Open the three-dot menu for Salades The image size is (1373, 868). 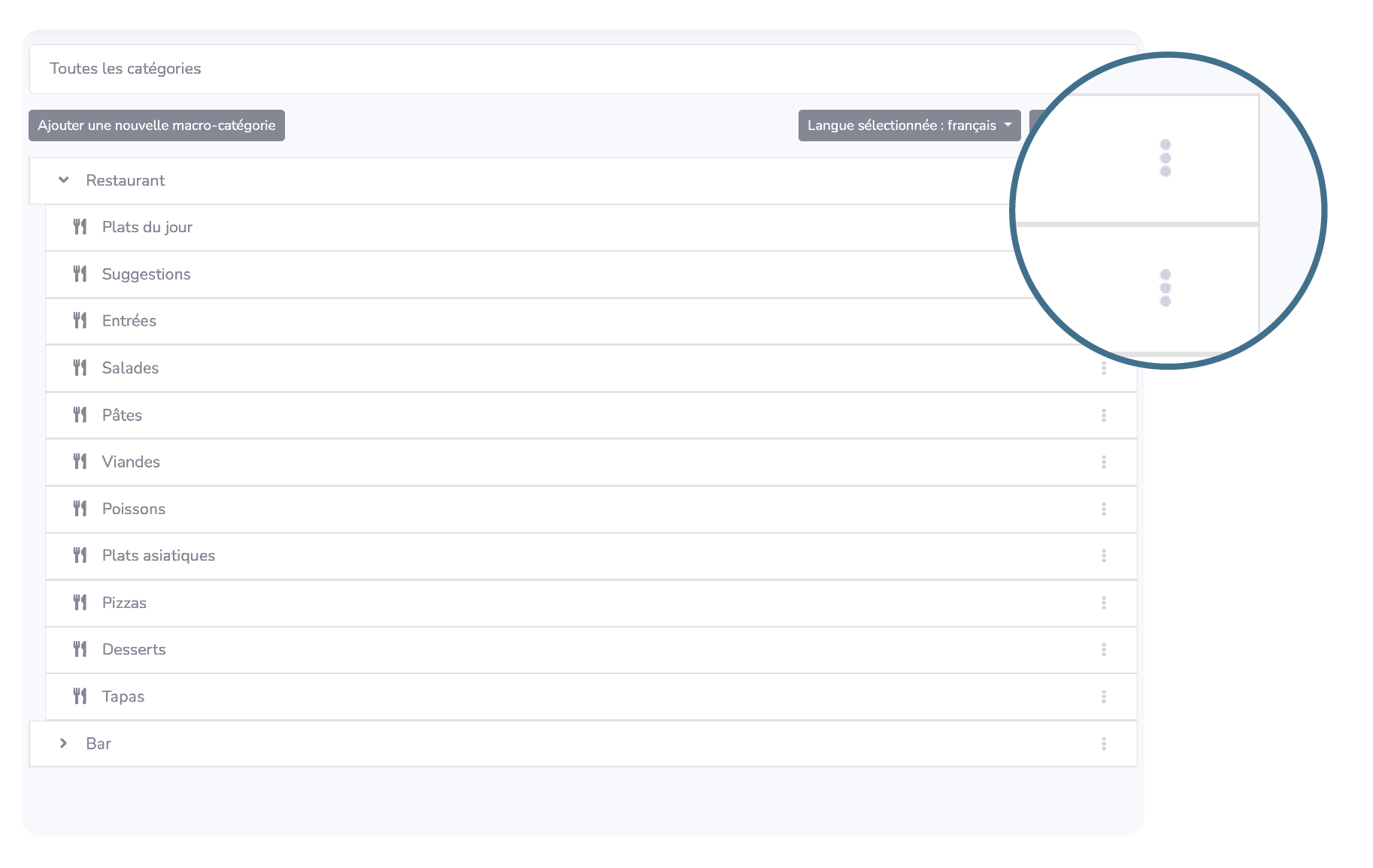[x=1103, y=368]
